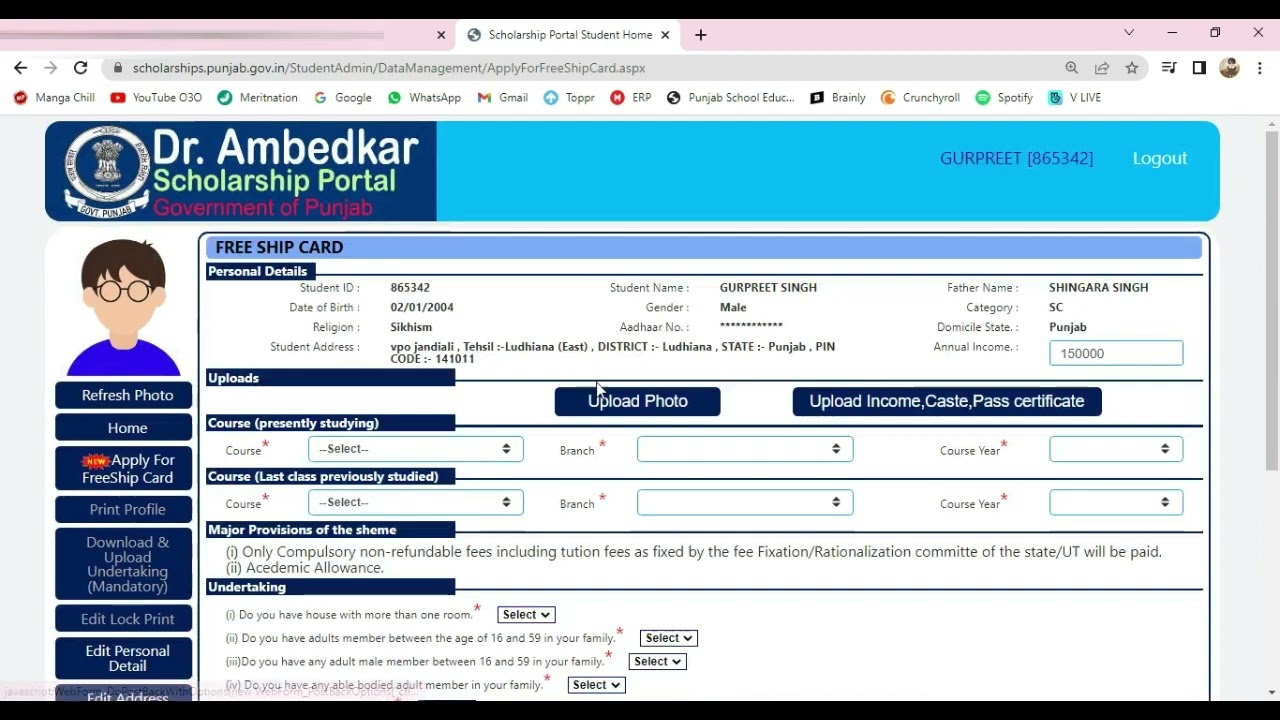The width and height of the screenshot is (1280, 720).
Task: Click GURPREET [865342] user name
Action: tap(1016, 158)
